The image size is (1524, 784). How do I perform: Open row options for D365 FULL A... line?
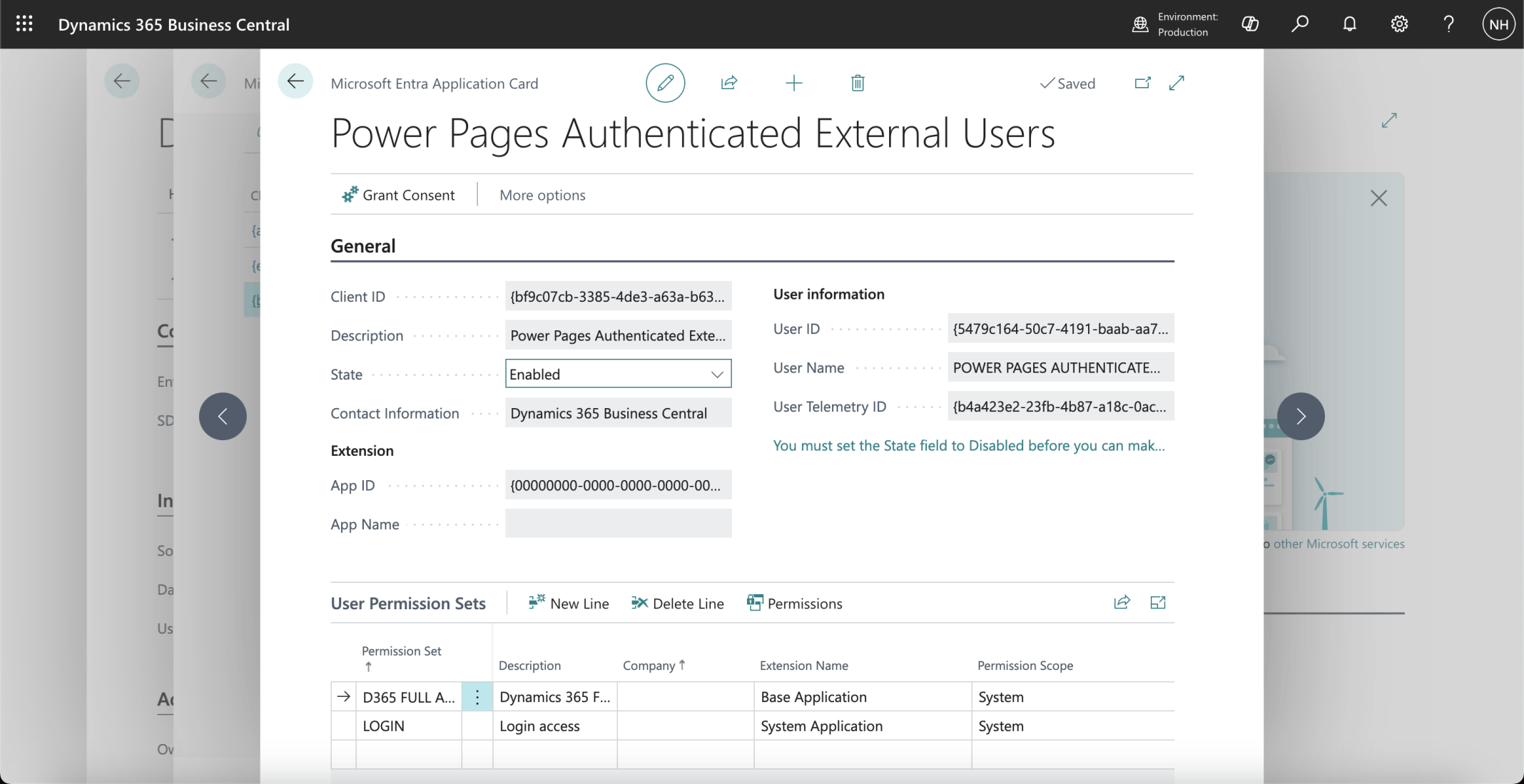tap(477, 697)
